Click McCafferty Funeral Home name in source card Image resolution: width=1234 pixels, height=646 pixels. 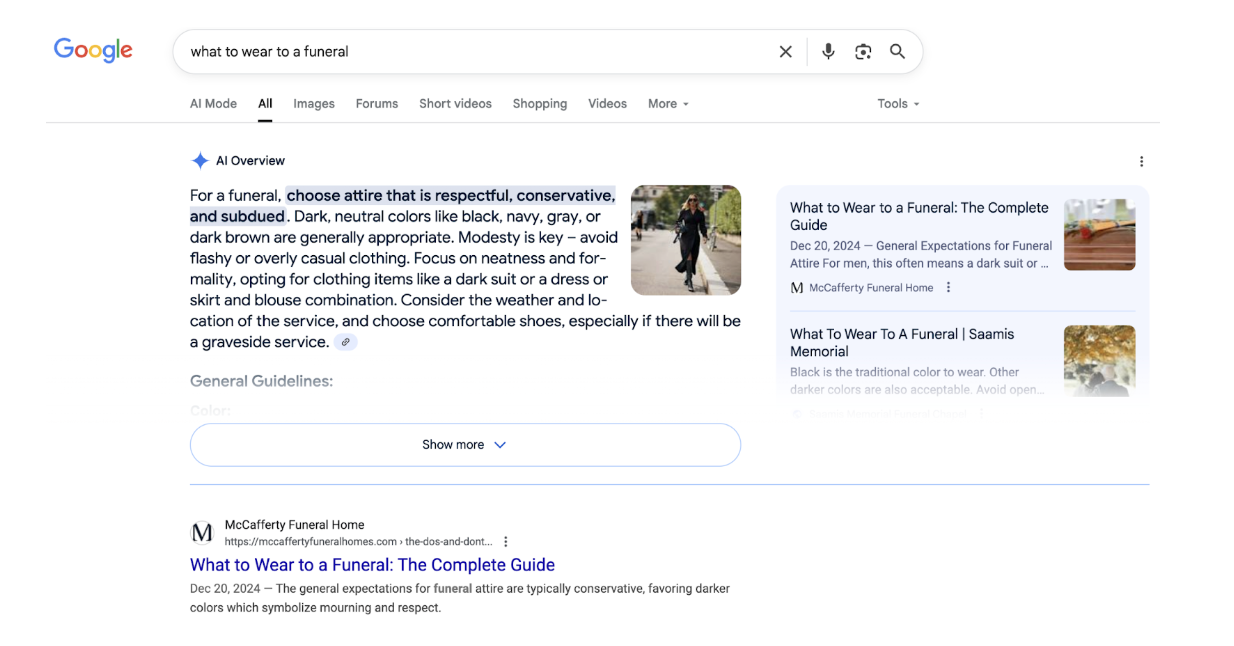click(x=871, y=288)
